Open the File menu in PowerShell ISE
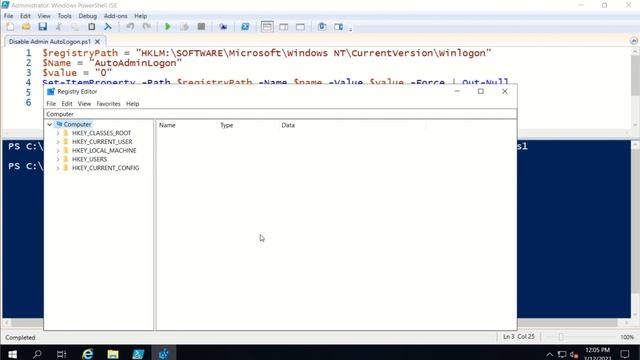The height and width of the screenshot is (360, 640). pos(8,16)
